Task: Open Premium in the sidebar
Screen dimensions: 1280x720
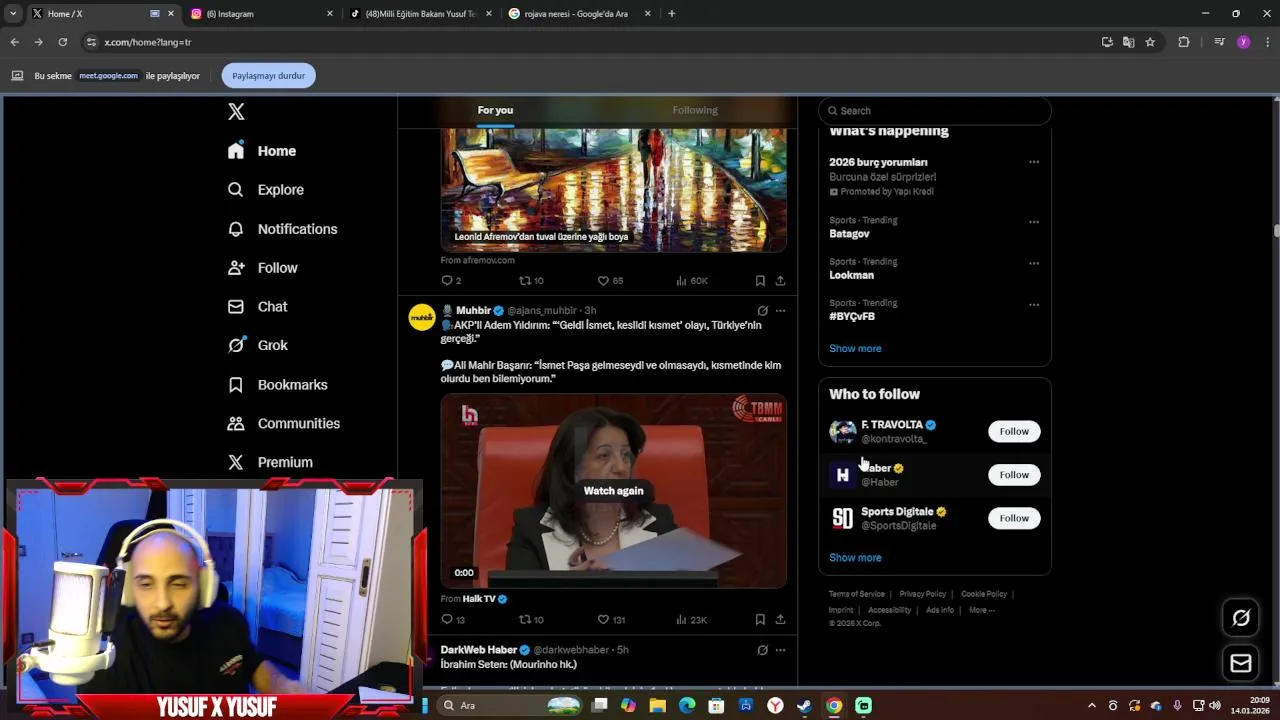Action: (x=270, y=463)
